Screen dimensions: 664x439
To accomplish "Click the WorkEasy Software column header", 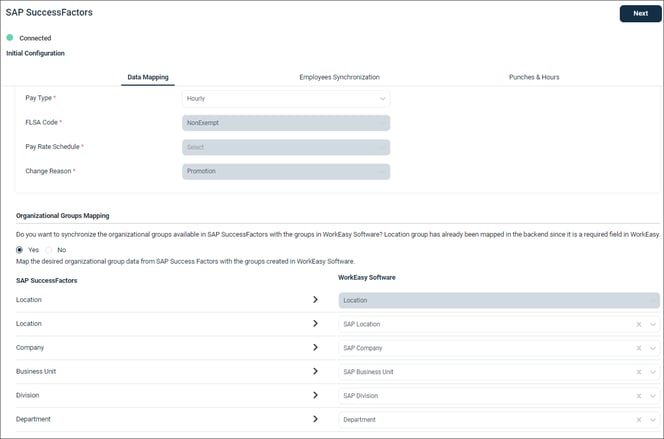I will 367,277.
